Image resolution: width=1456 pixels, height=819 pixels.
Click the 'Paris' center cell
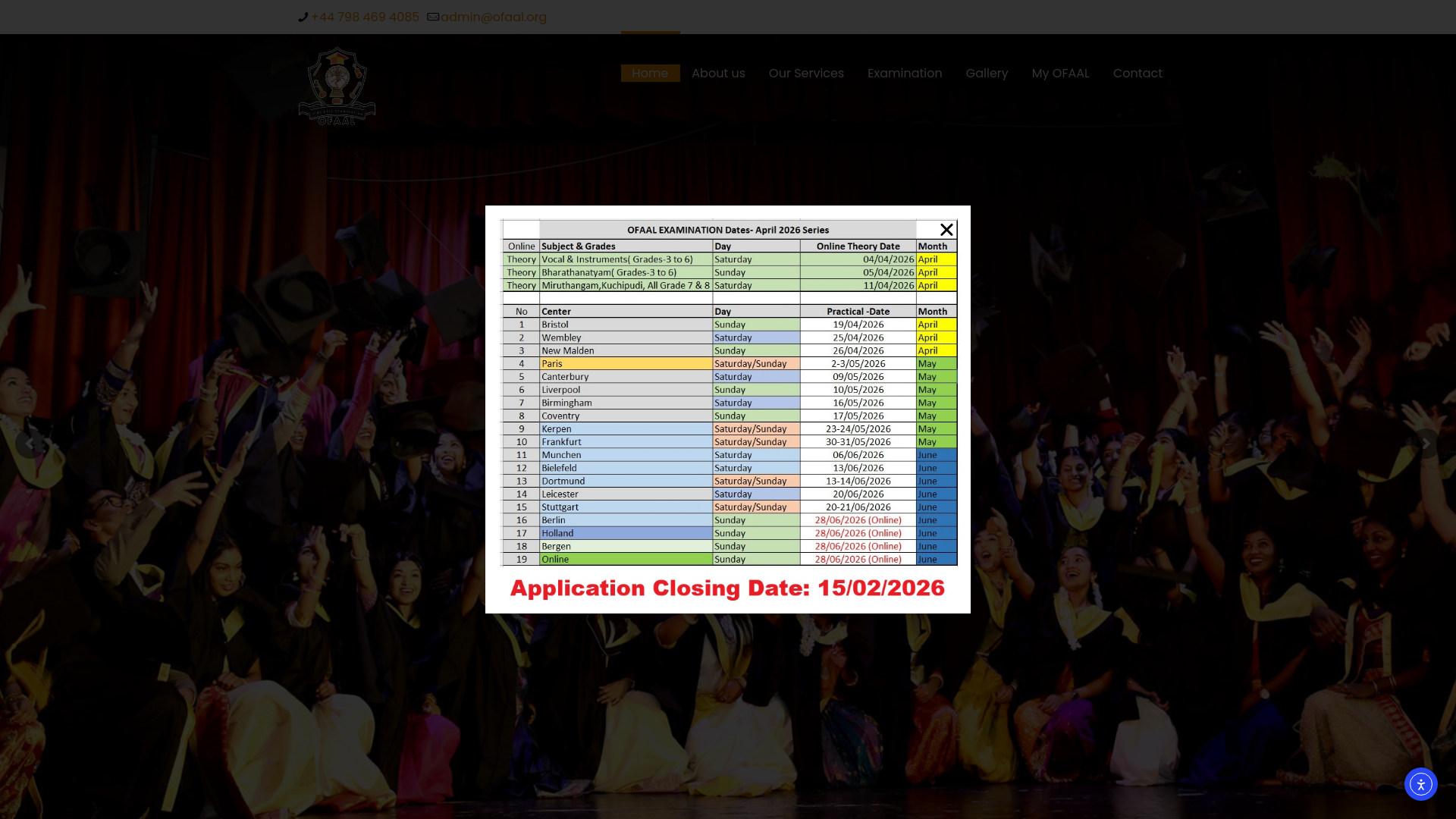click(x=626, y=363)
